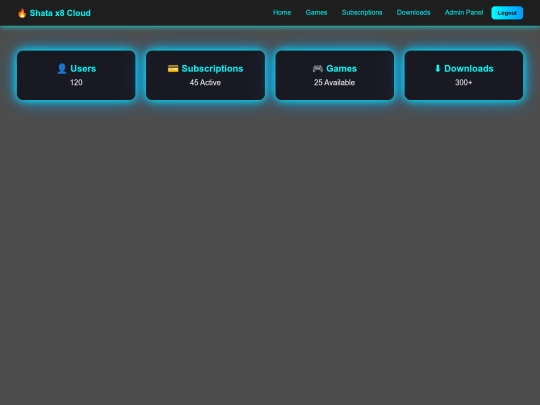Click the Users card heading
The width and height of the screenshot is (540, 405).
tap(83, 69)
